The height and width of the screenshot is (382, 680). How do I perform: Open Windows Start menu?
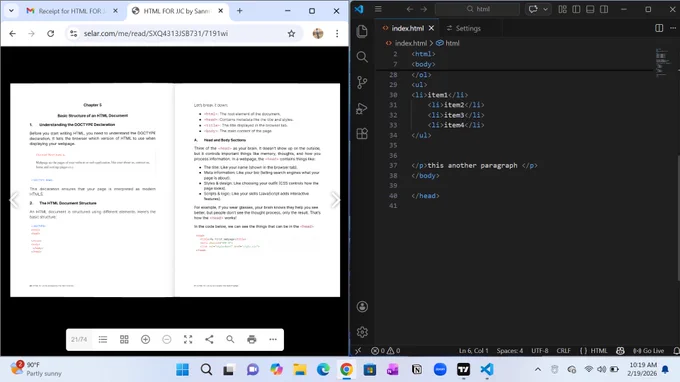pyautogui.click(x=183, y=369)
